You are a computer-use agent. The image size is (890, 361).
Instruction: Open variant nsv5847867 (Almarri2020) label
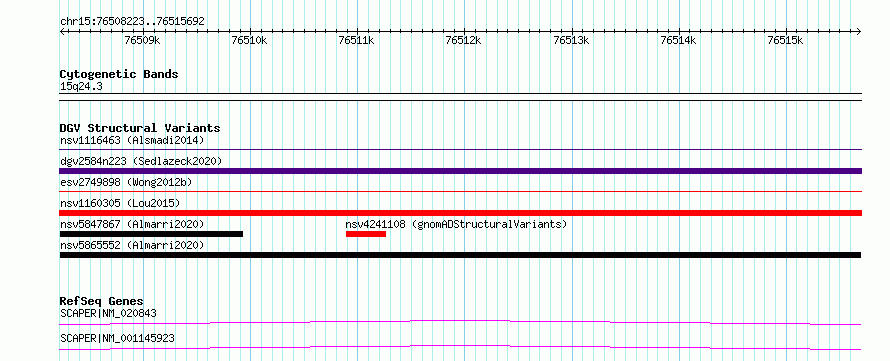(x=132, y=224)
